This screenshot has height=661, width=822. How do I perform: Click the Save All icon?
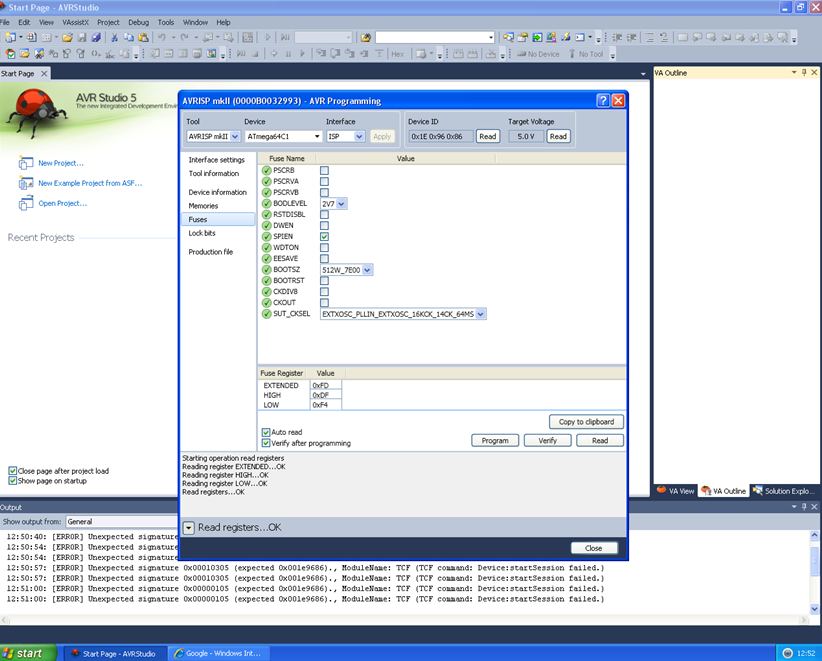coord(96,37)
